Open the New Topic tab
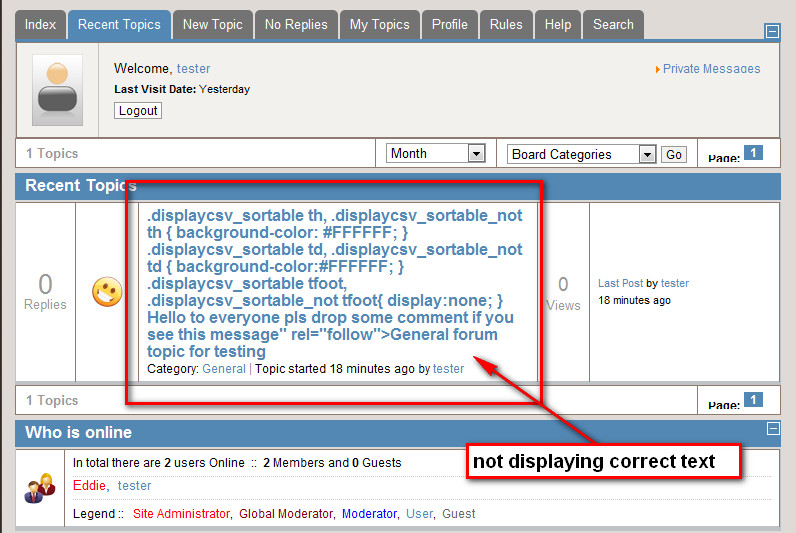Screen dimensions: 796x533 (x=212, y=25)
